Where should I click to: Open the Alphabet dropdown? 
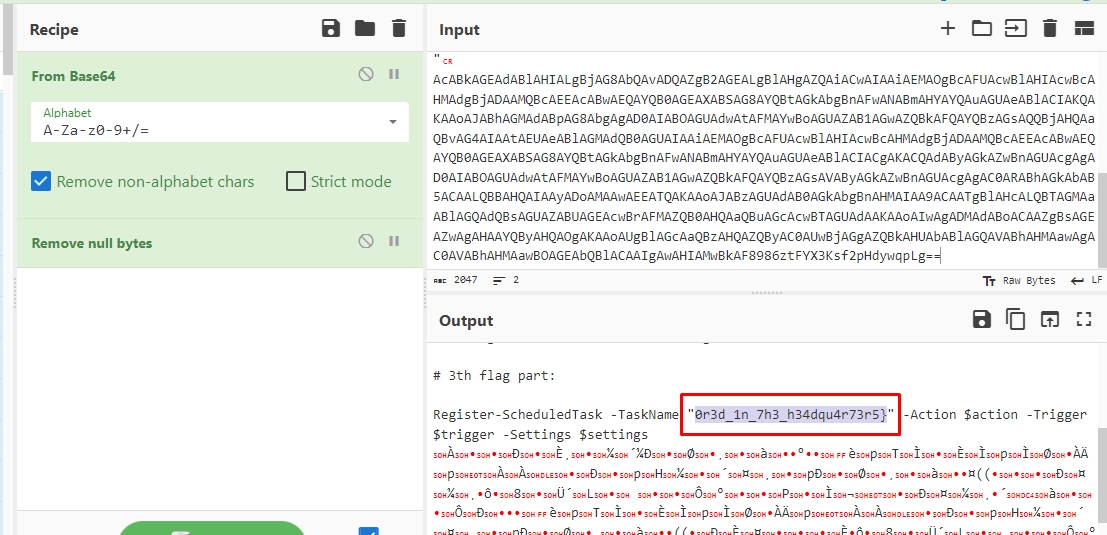[x=390, y=122]
